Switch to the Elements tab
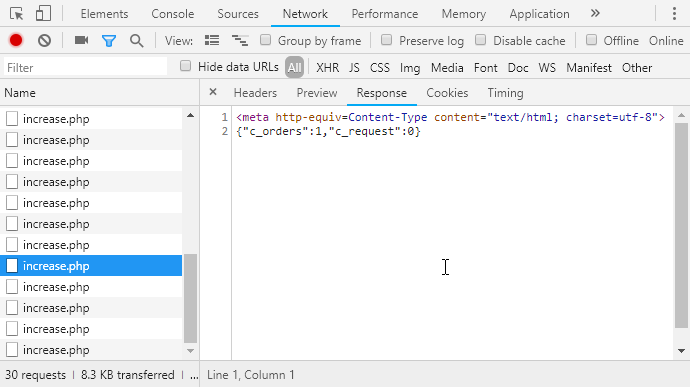Viewport: 690px width, 387px height. click(104, 14)
